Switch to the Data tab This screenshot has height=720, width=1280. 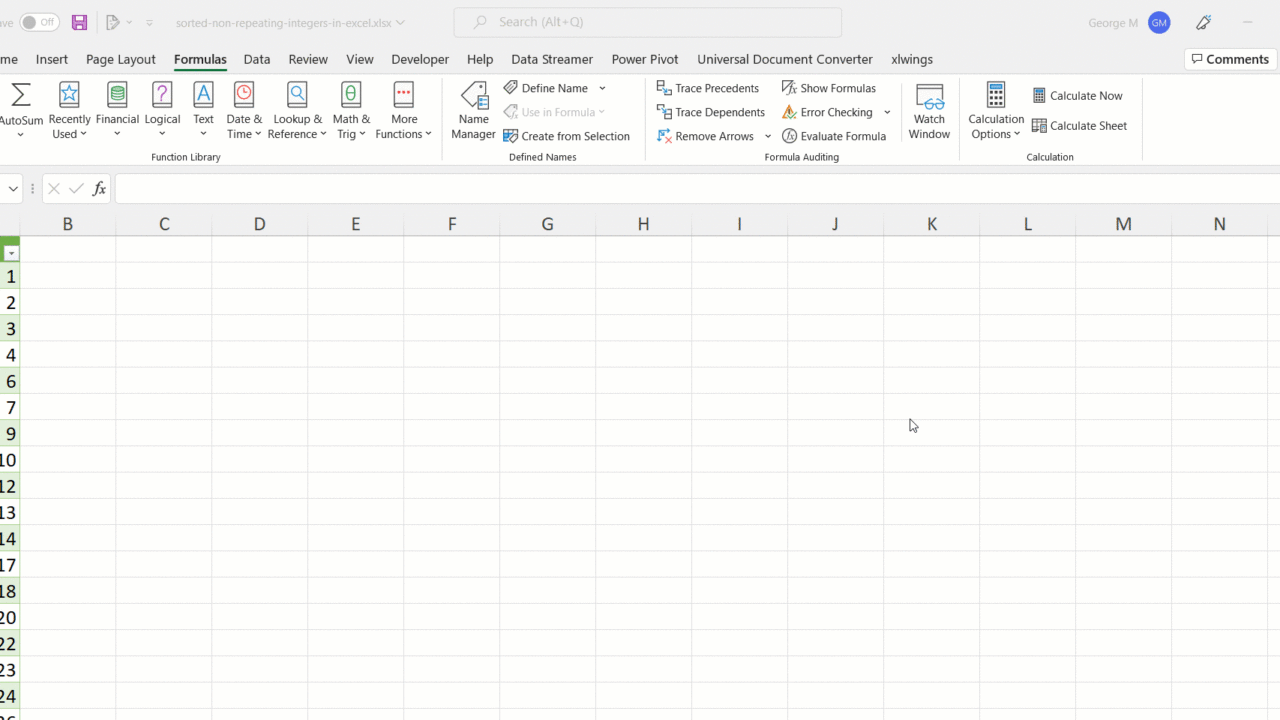point(257,59)
